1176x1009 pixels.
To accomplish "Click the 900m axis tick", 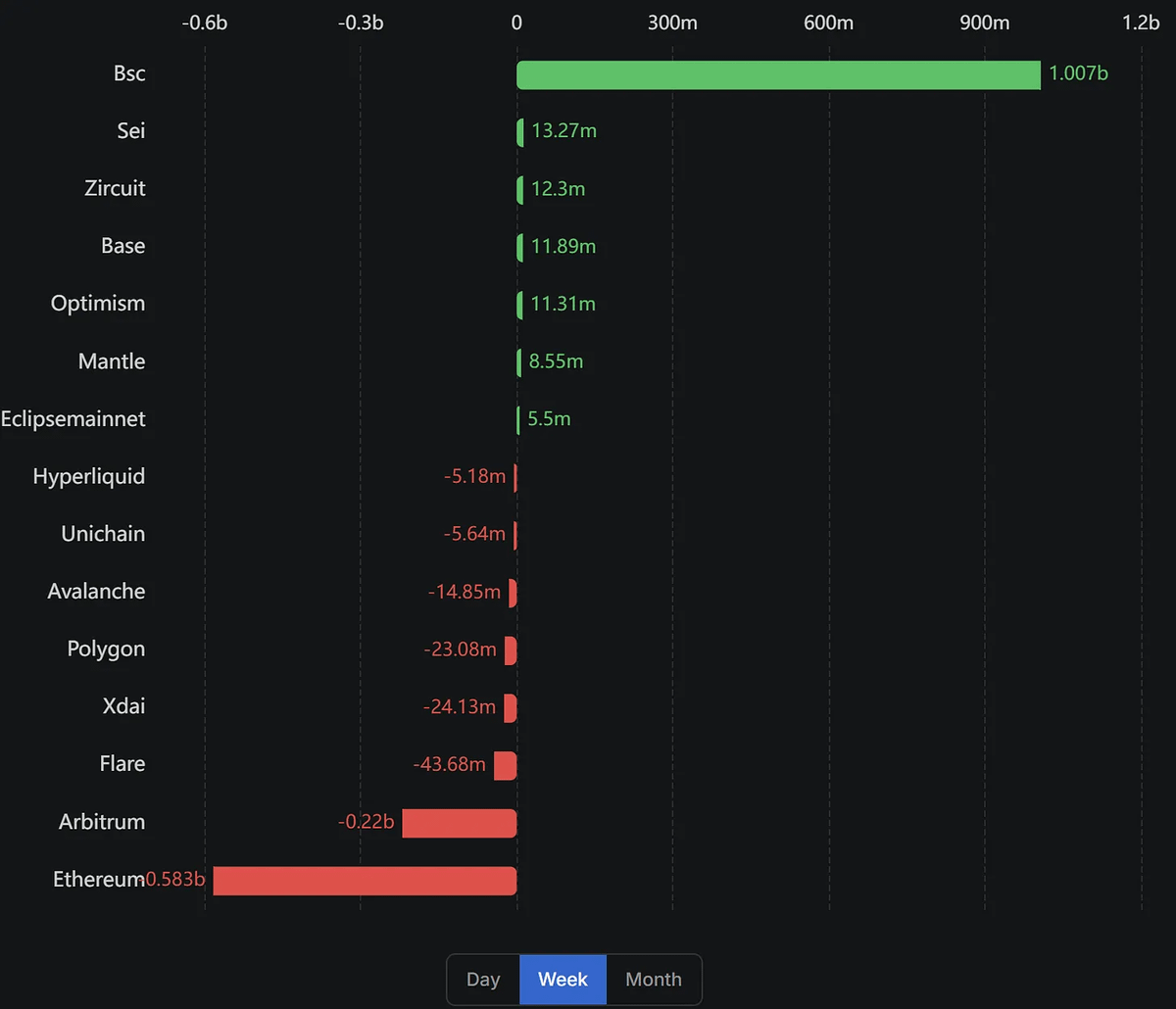I will click(x=985, y=23).
